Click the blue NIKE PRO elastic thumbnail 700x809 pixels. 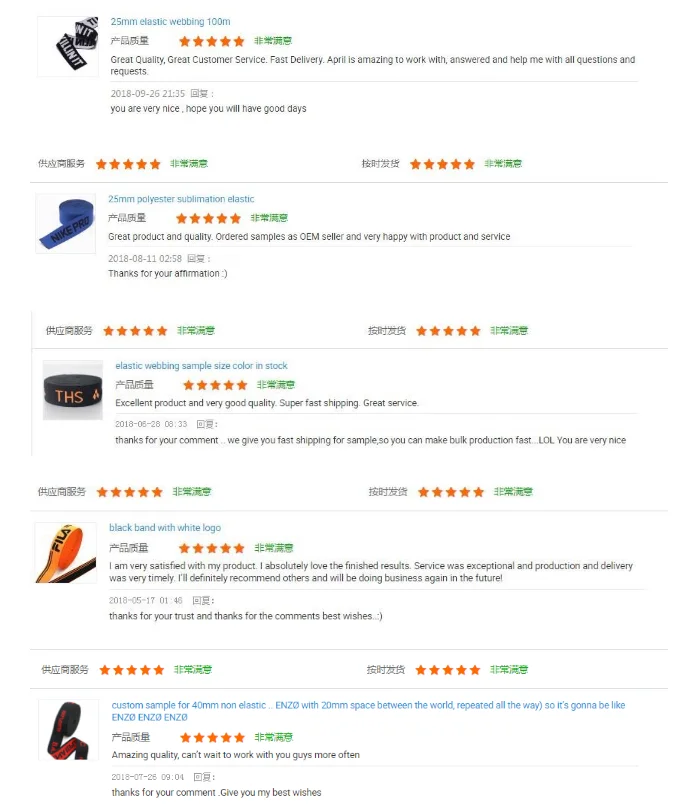pyautogui.click(x=66, y=223)
